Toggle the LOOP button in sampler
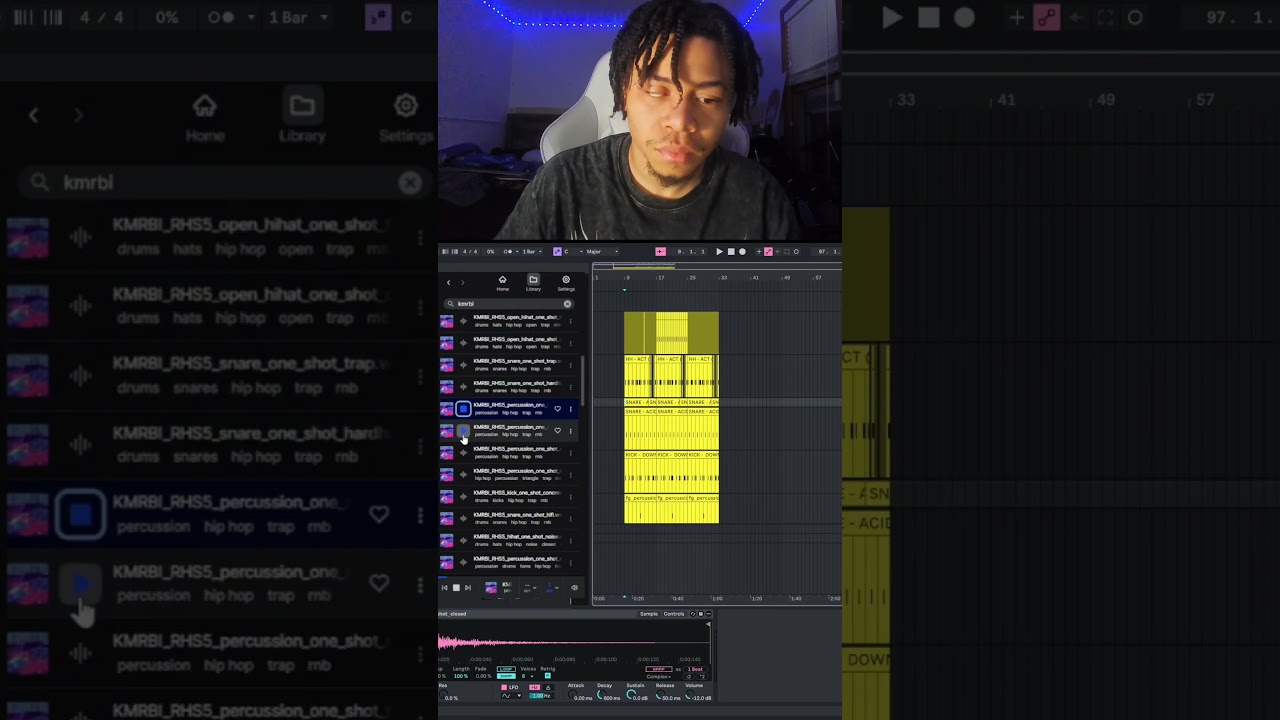Screen dimensions: 1280x720 [506, 669]
